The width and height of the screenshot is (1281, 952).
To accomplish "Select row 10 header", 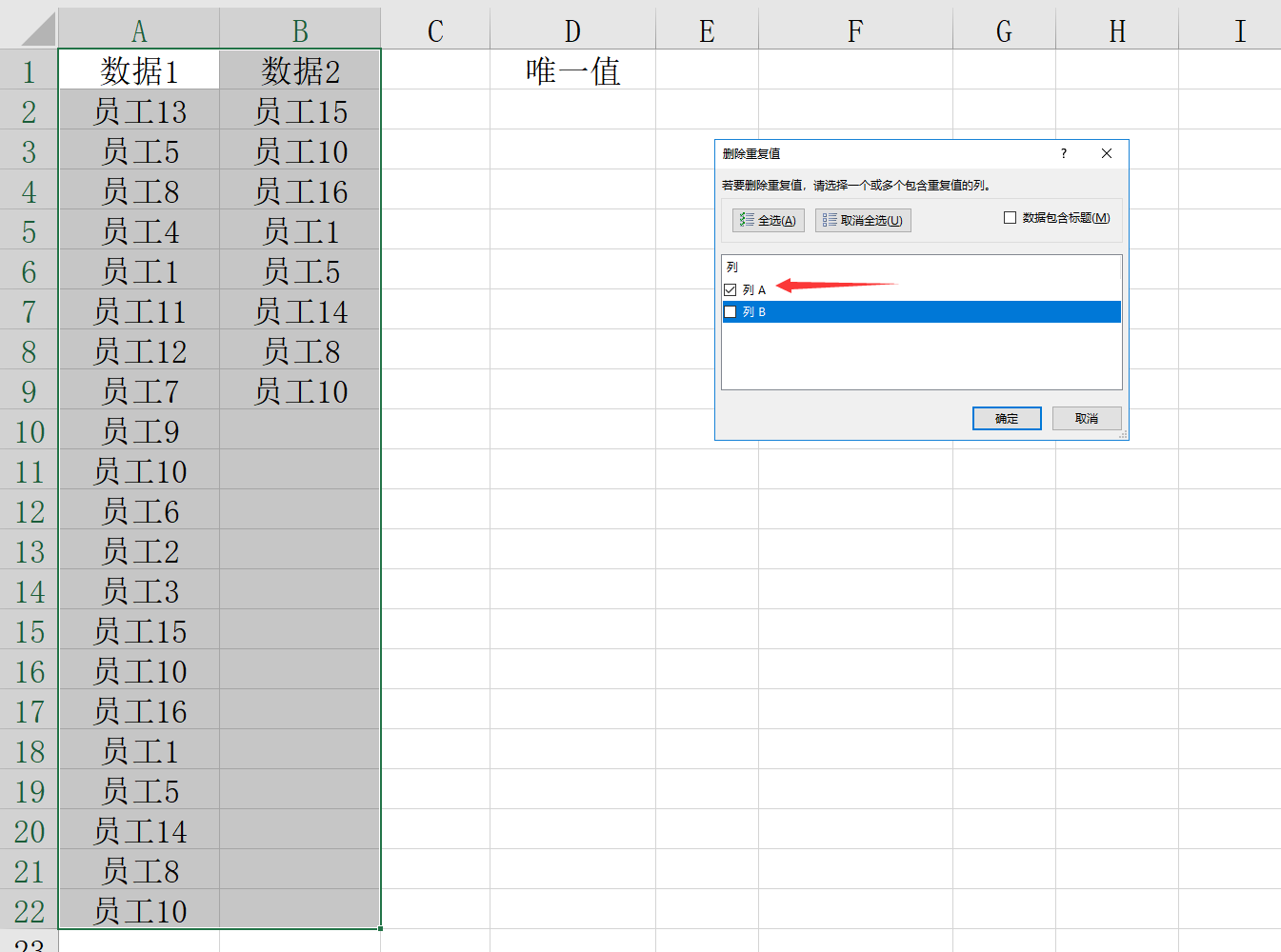I will [29, 430].
